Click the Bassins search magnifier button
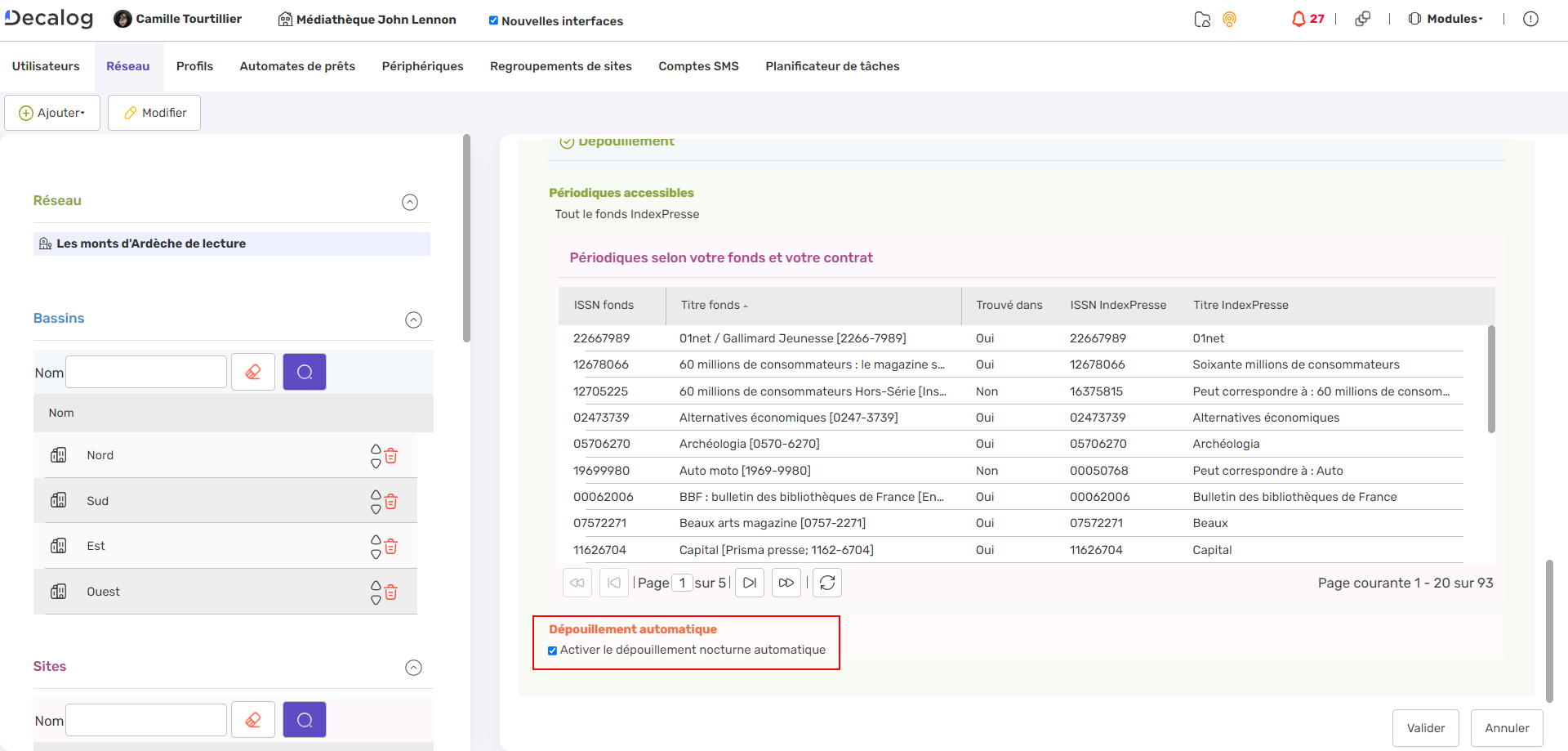Screen dimensions: 1568x751 [x=304, y=372]
